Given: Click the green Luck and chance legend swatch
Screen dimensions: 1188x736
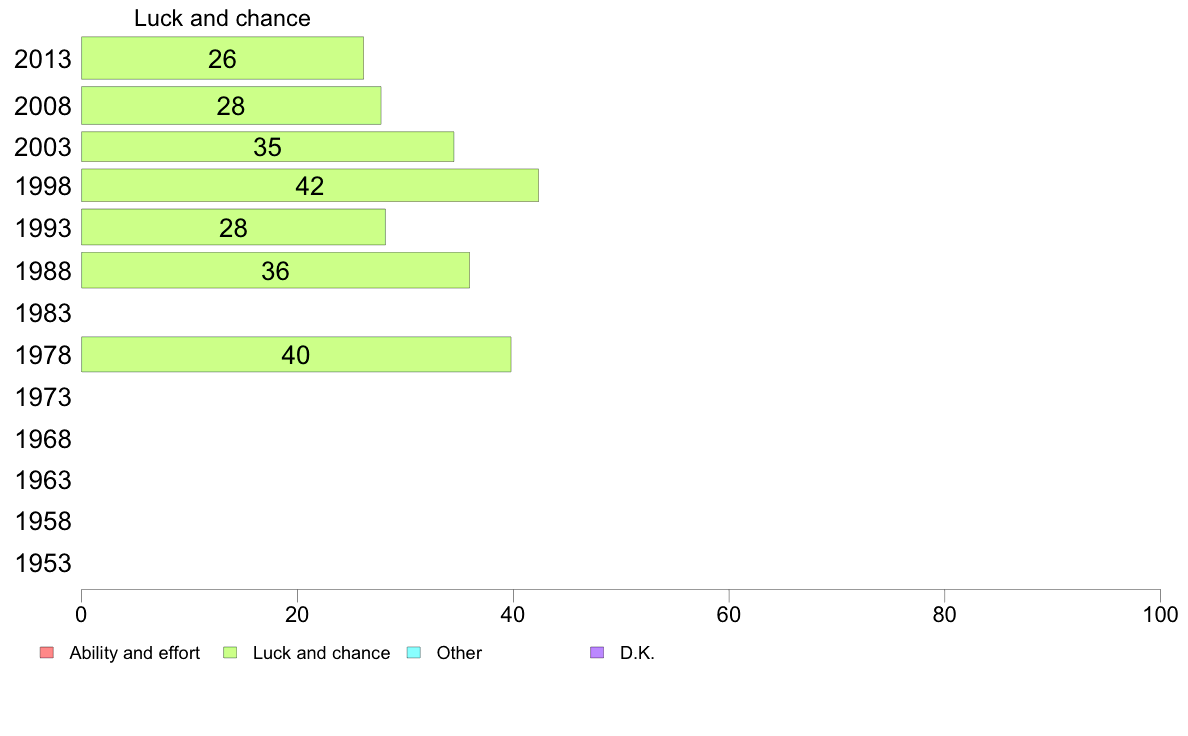Looking at the screenshot, I should coord(230,653).
